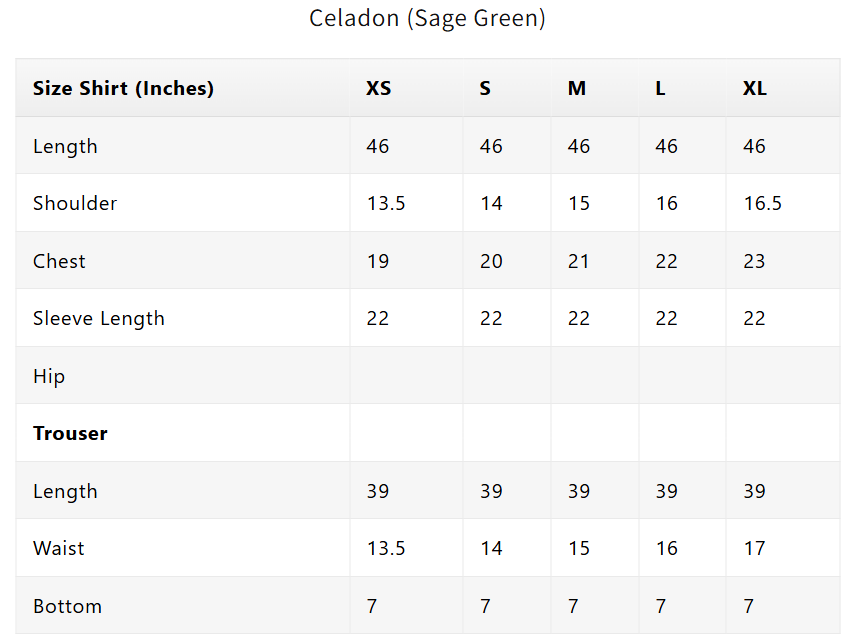
Task: Click the bold Trouser section label
Action: [x=70, y=433]
